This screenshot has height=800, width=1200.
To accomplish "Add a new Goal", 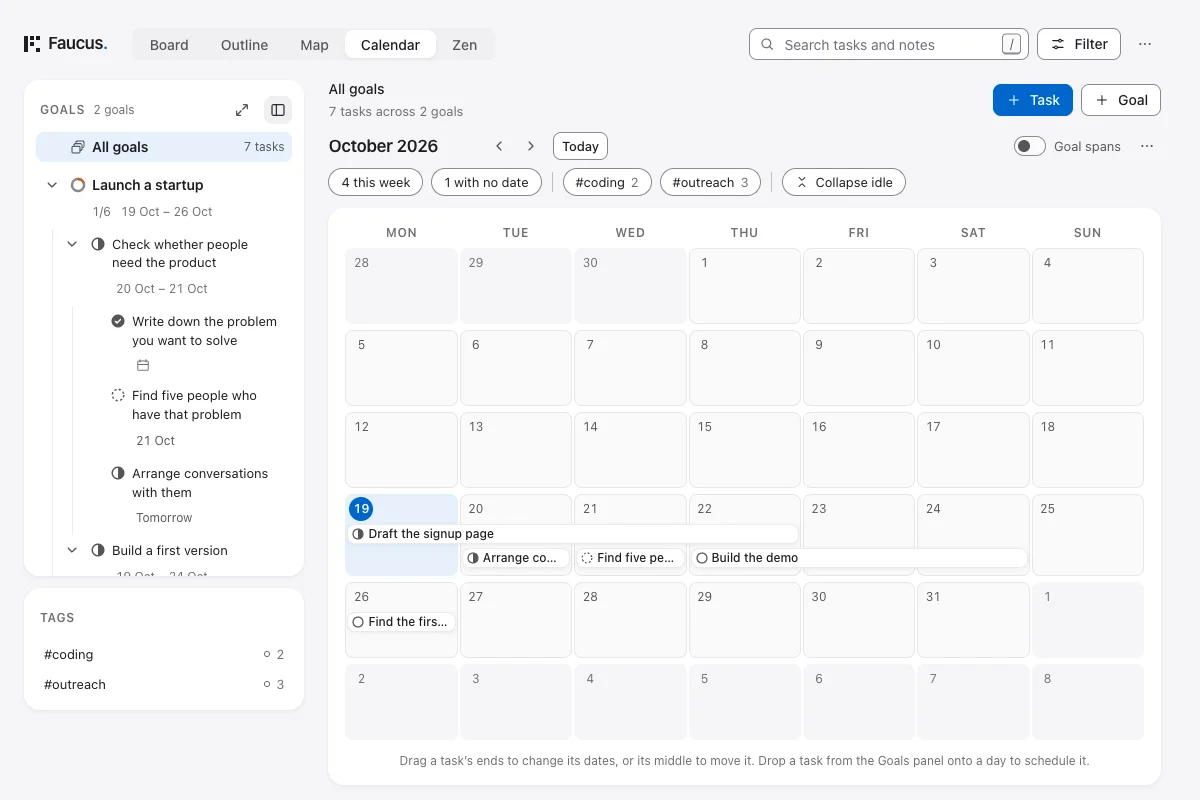I will 1121,100.
